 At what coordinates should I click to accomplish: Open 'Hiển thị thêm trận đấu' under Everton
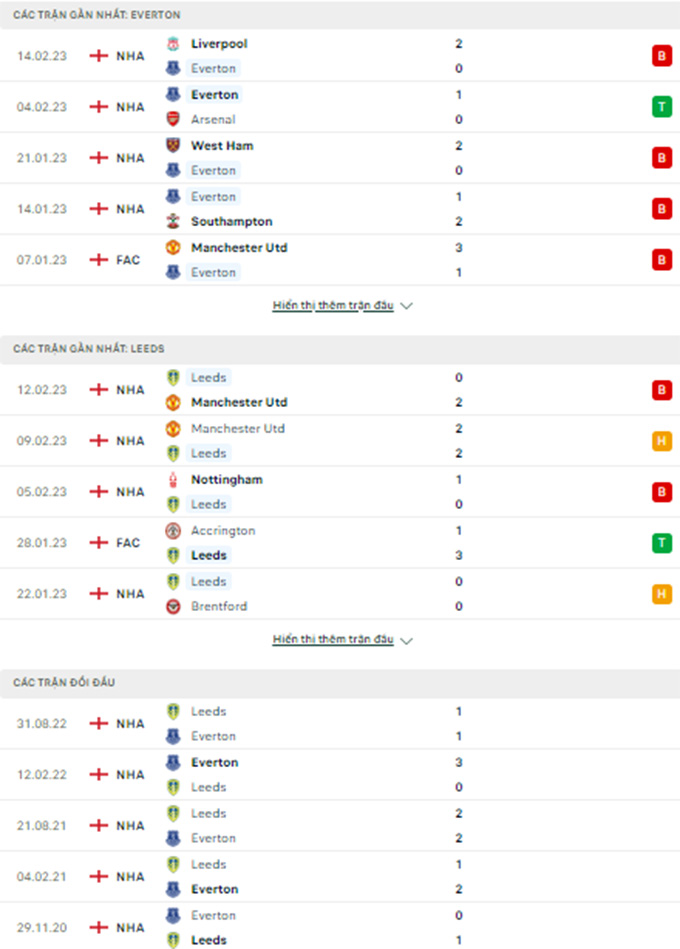(333, 306)
